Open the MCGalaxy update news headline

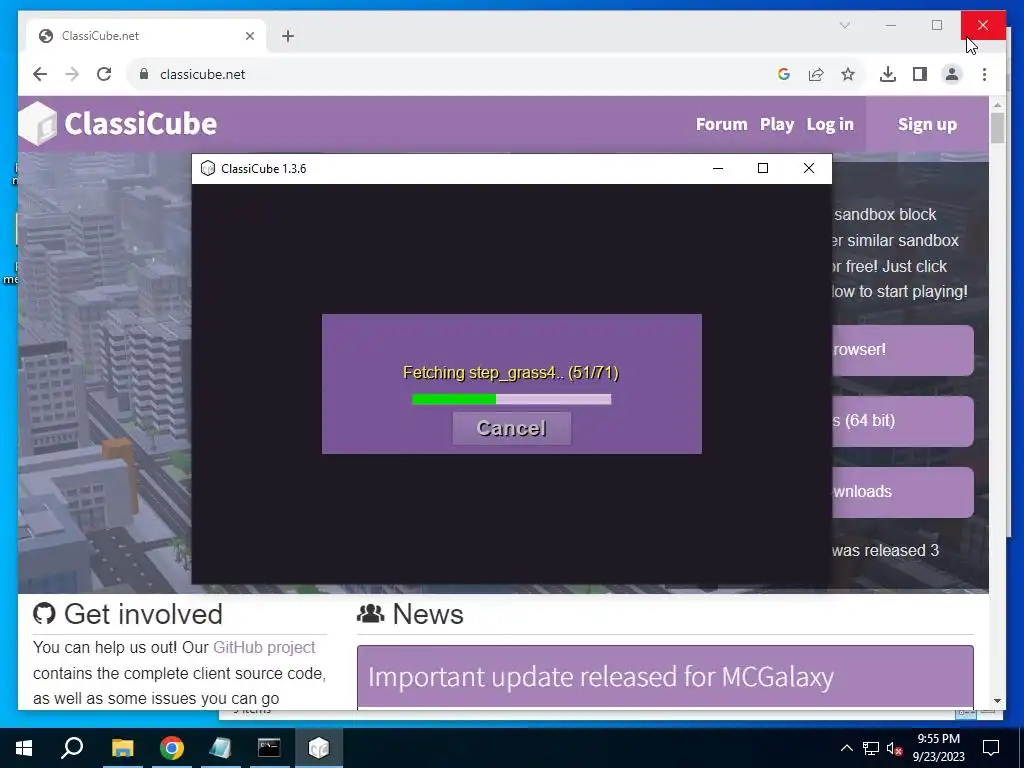coord(601,677)
